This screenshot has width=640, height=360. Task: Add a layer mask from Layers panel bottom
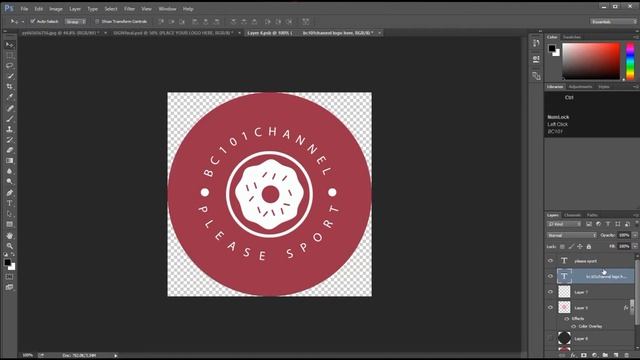[x=584, y=356]
